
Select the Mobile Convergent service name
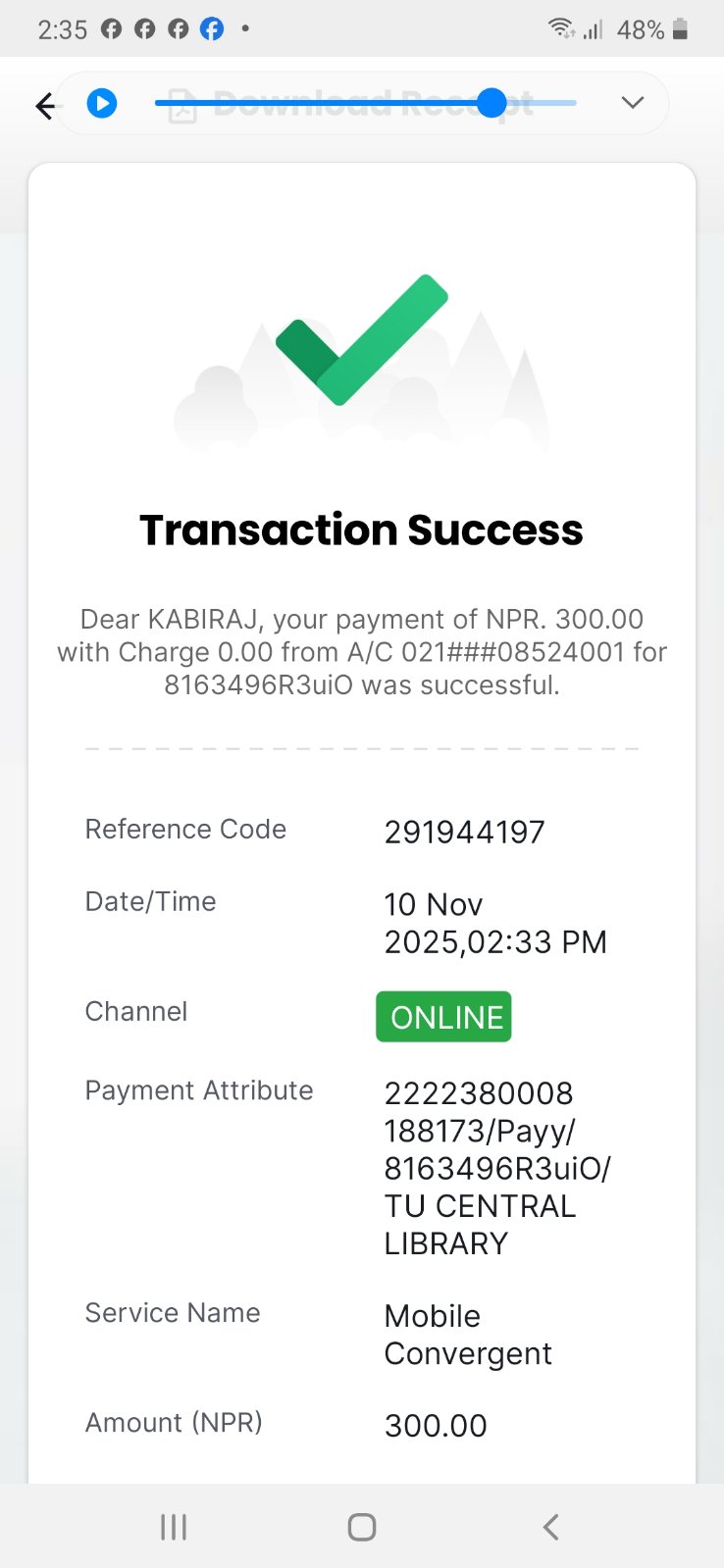point(467,1335)
